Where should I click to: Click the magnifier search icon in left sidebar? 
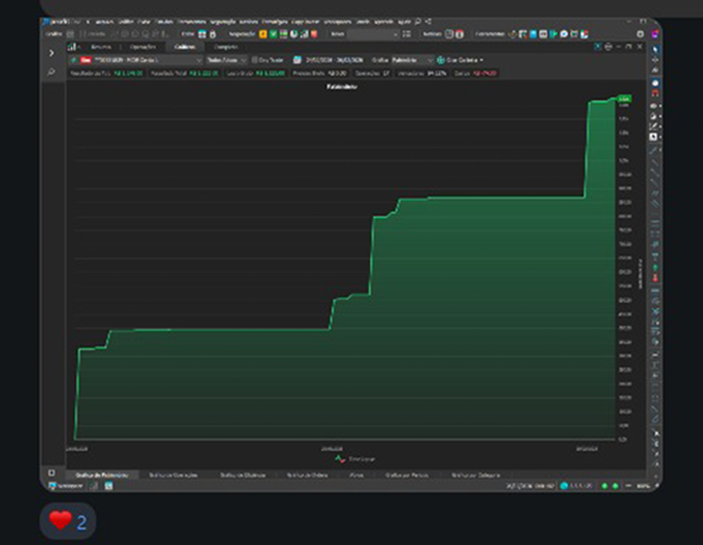tap(52, 72)
